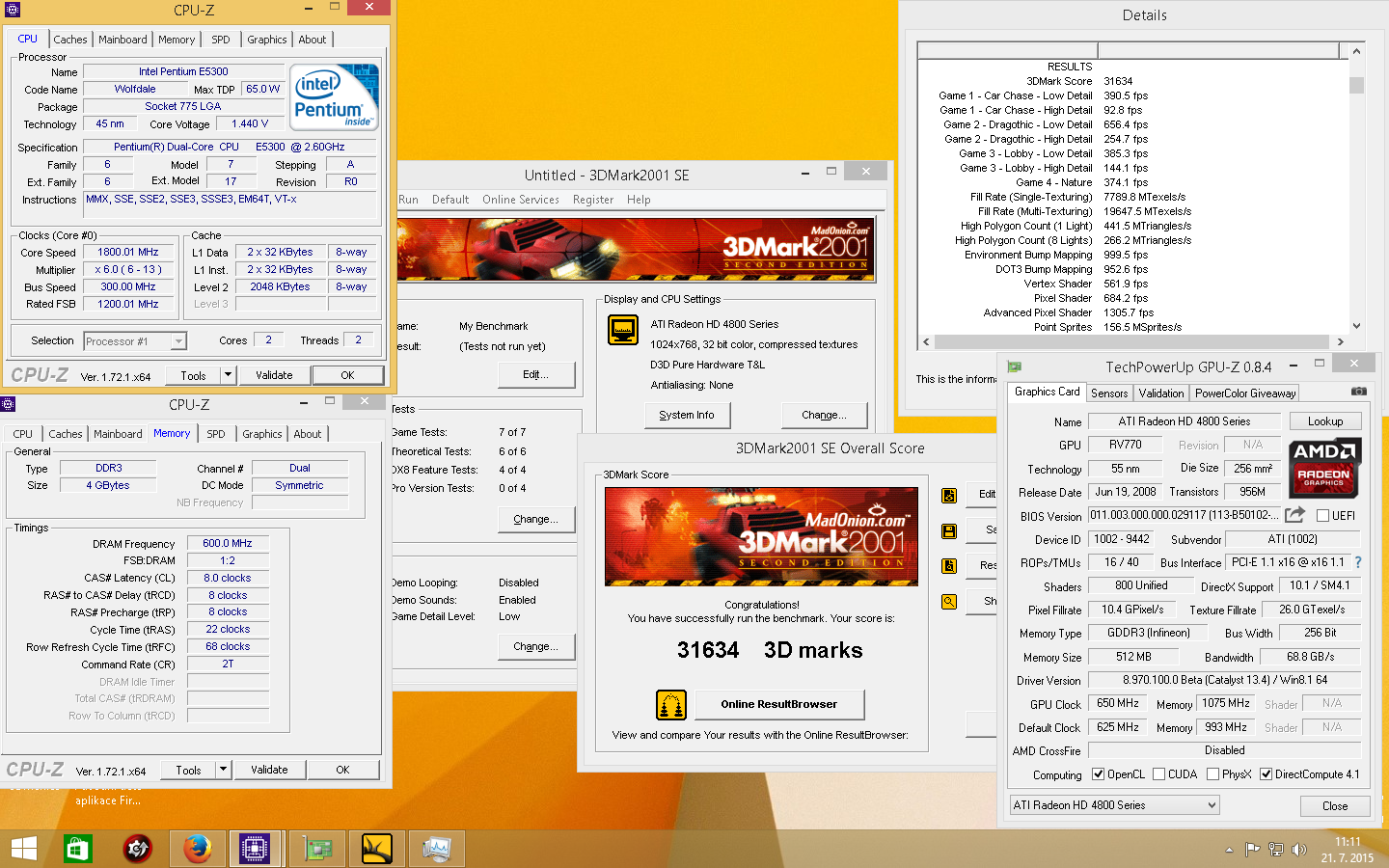Click the GPU-Z Name field

tap(1185, 421)
